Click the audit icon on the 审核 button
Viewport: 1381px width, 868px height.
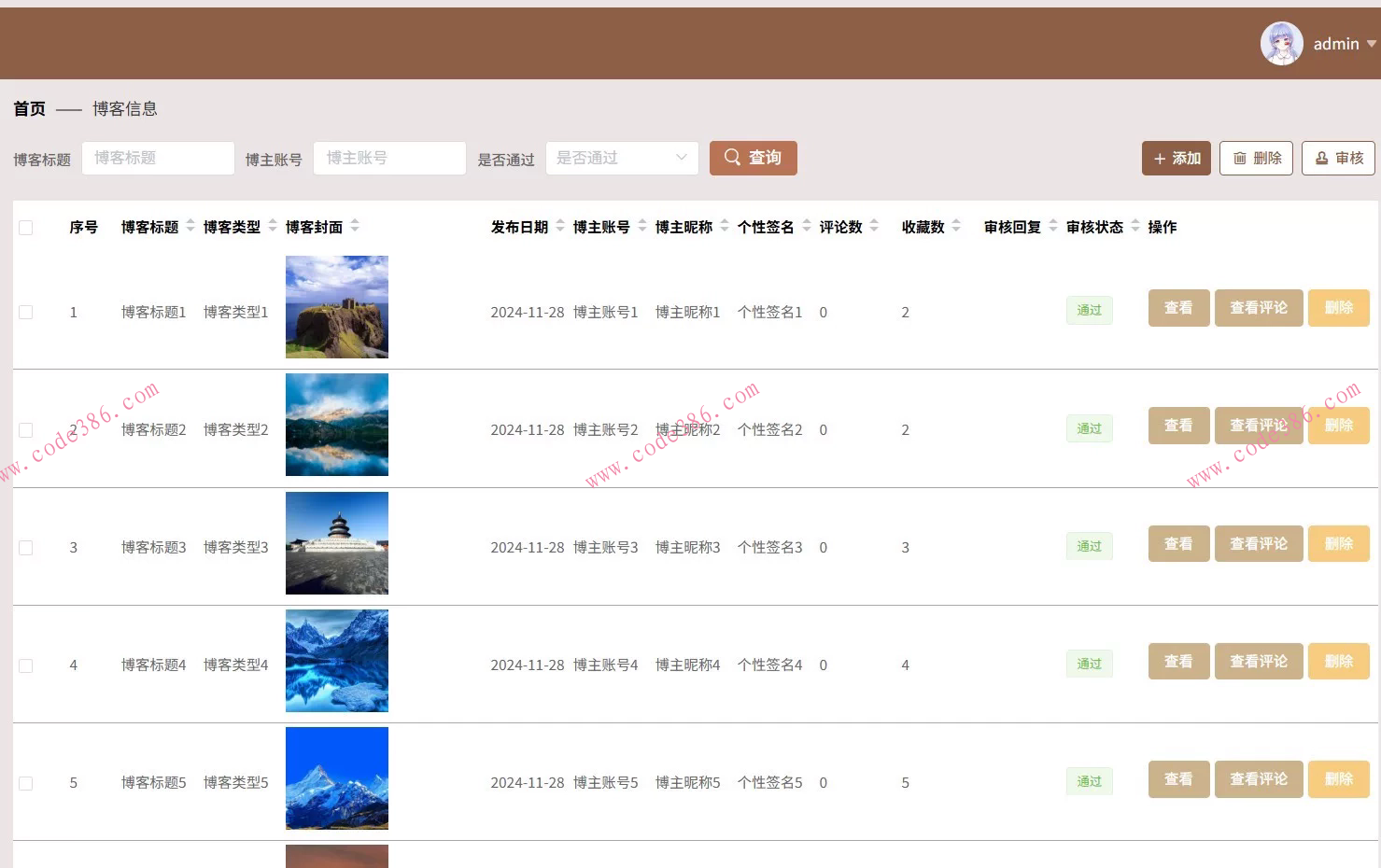pyautogui.click(x=1323, y=158)
